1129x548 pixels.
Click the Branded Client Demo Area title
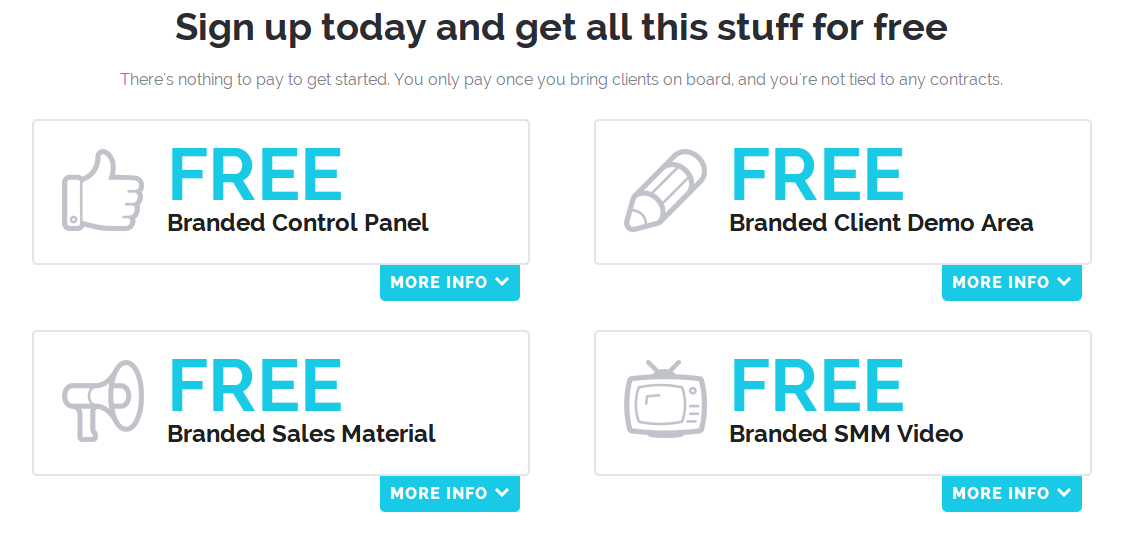tap(881, 223)
